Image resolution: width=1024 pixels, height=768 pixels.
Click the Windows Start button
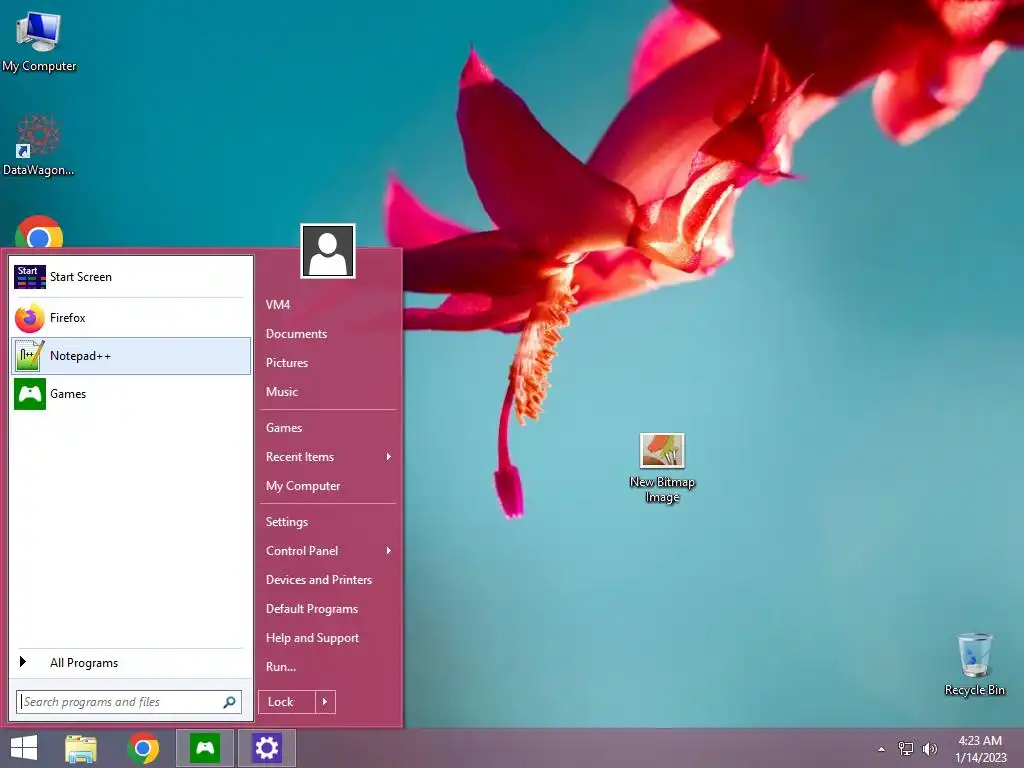tap(24, 748)
